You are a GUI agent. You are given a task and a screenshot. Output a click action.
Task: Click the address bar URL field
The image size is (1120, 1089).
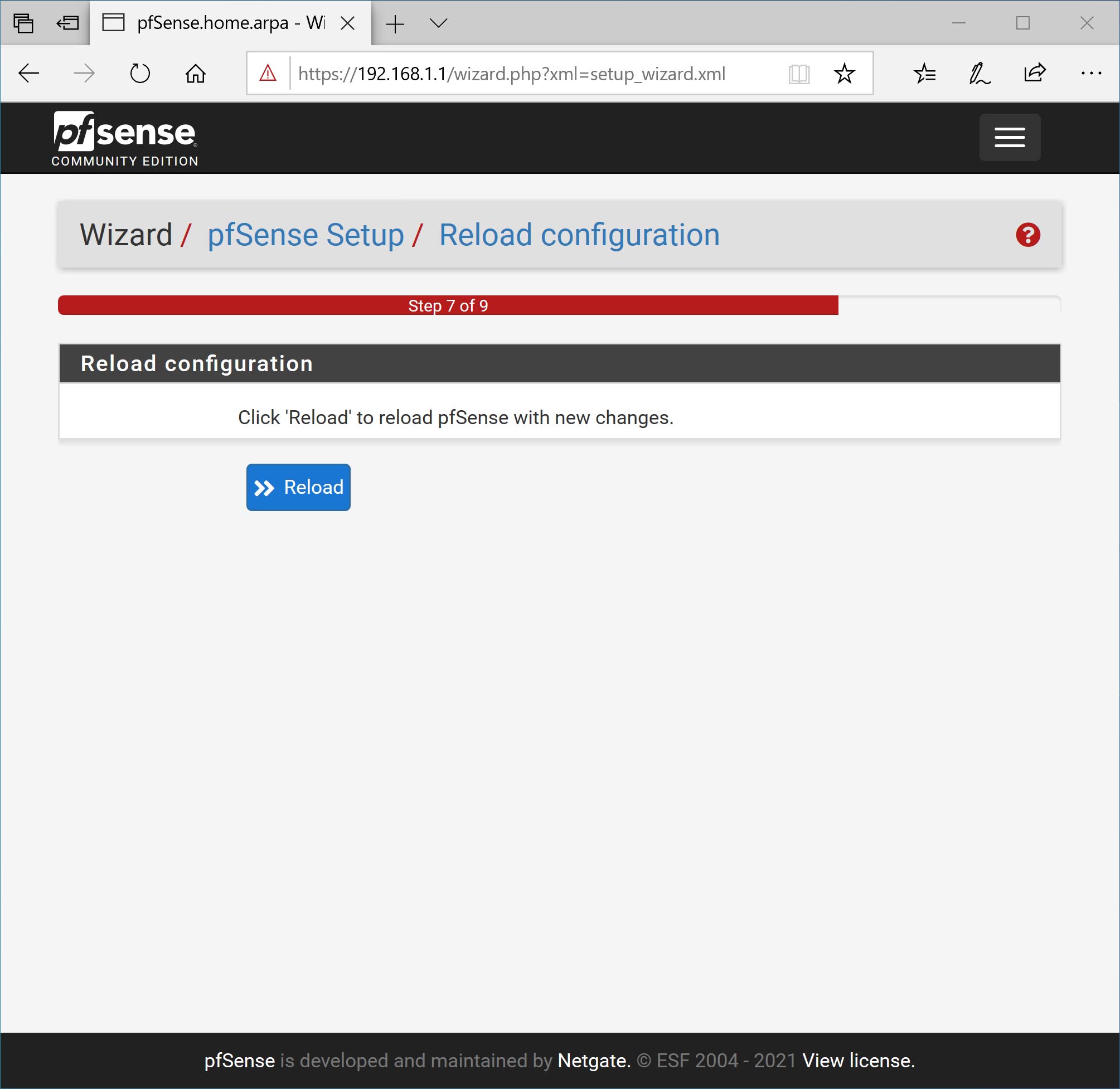click(532, 74)
